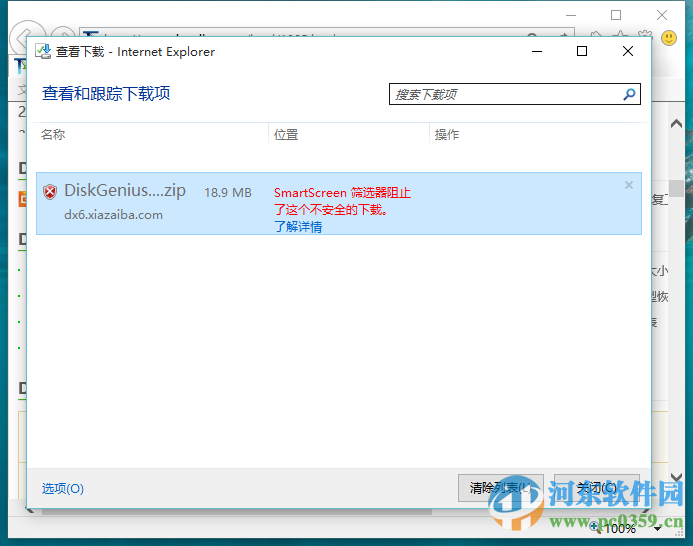Click the blocked-download shield icon for DiskGenius
Image resolution: width=693 pixels, height=546 pixels.
pyautogui.click(x=50, y=192)
